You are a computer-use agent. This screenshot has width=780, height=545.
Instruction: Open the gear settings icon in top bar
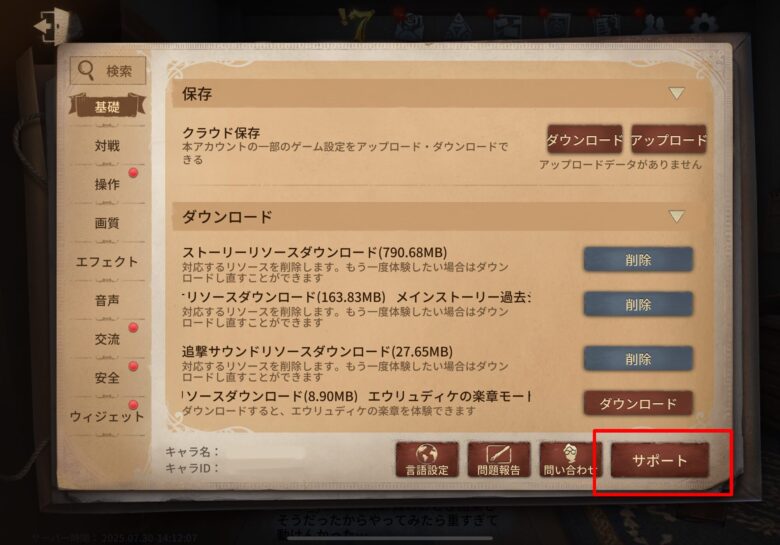coord(705,24)
